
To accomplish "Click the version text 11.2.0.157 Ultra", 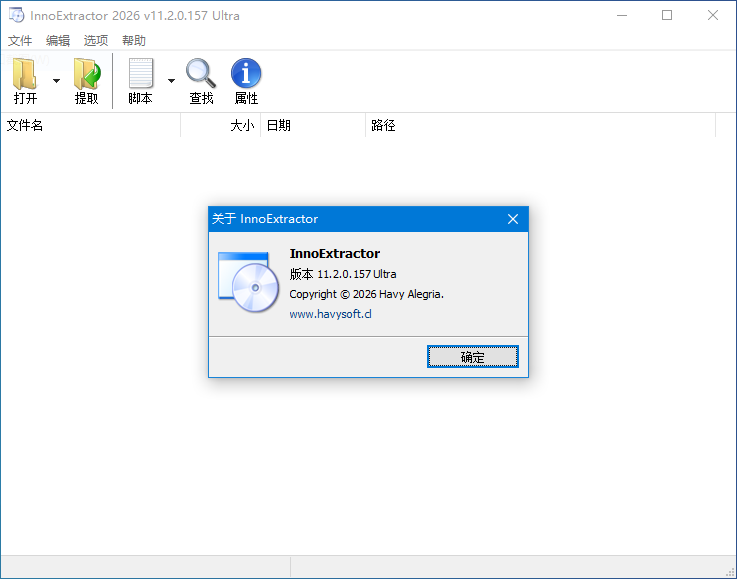I will [x=357, y=274].
